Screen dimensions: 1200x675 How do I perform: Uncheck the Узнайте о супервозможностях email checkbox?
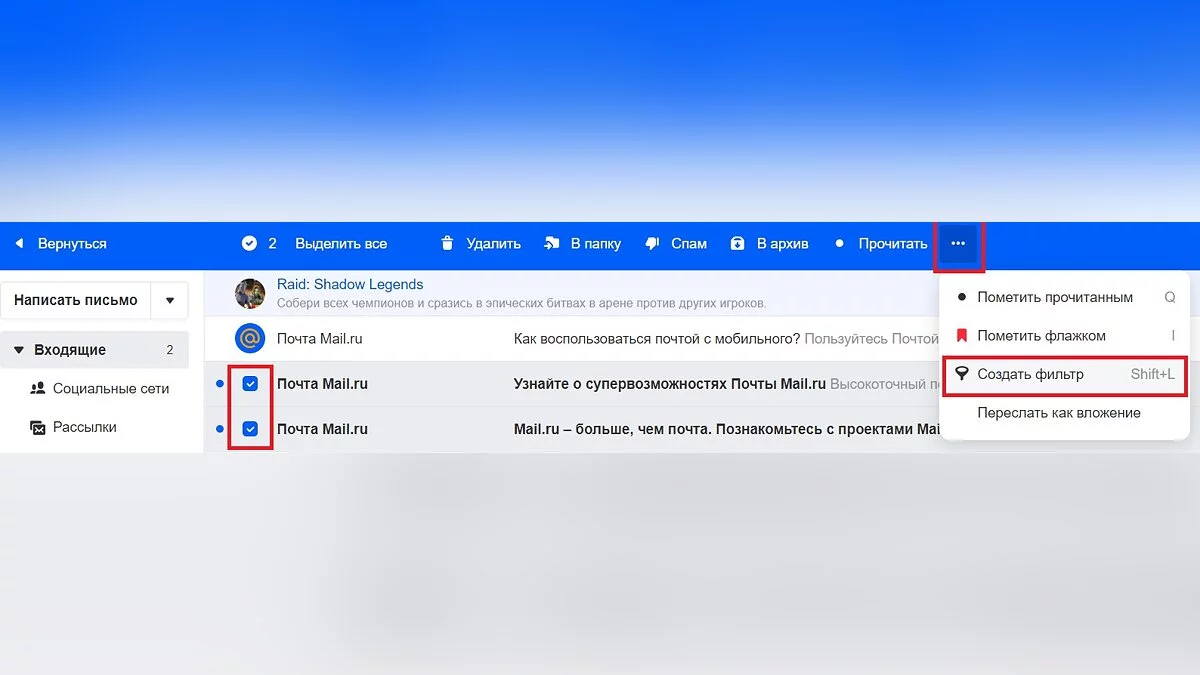coord(250,384)
